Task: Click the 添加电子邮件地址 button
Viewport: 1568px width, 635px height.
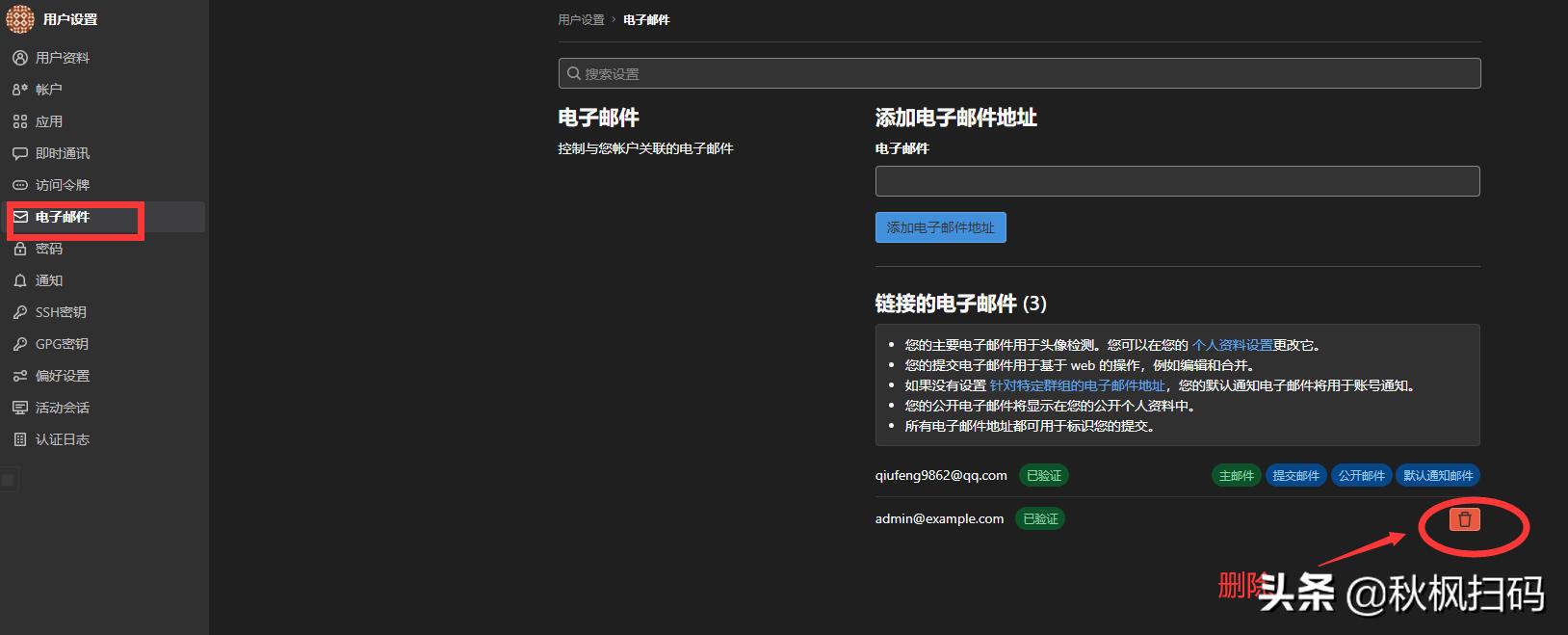Action: 940,227
